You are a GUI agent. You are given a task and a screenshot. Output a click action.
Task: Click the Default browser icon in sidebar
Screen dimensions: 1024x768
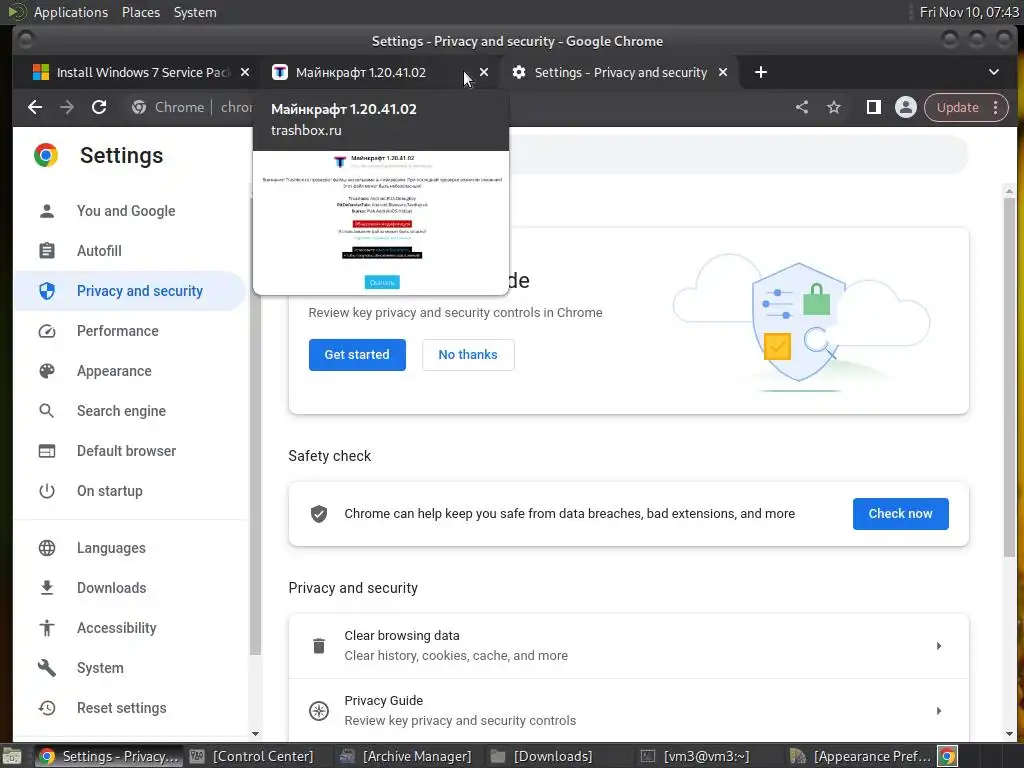pyautogui.click(x=47, y=451)
